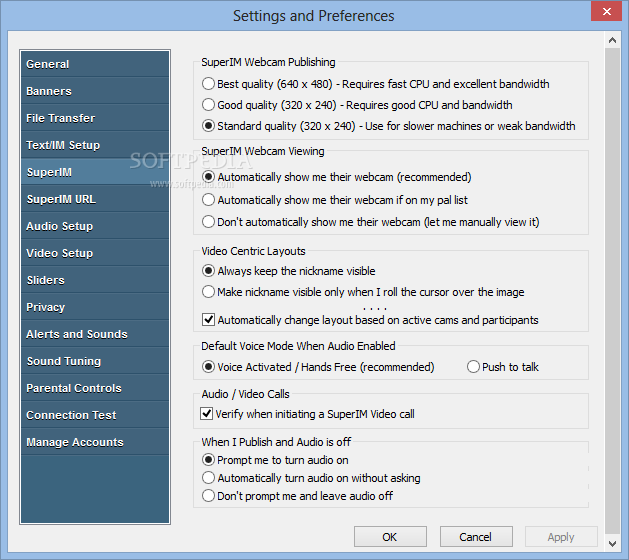Screen dimensions: 629x560
Task: Open the General settings category
Action: [95, 64]
